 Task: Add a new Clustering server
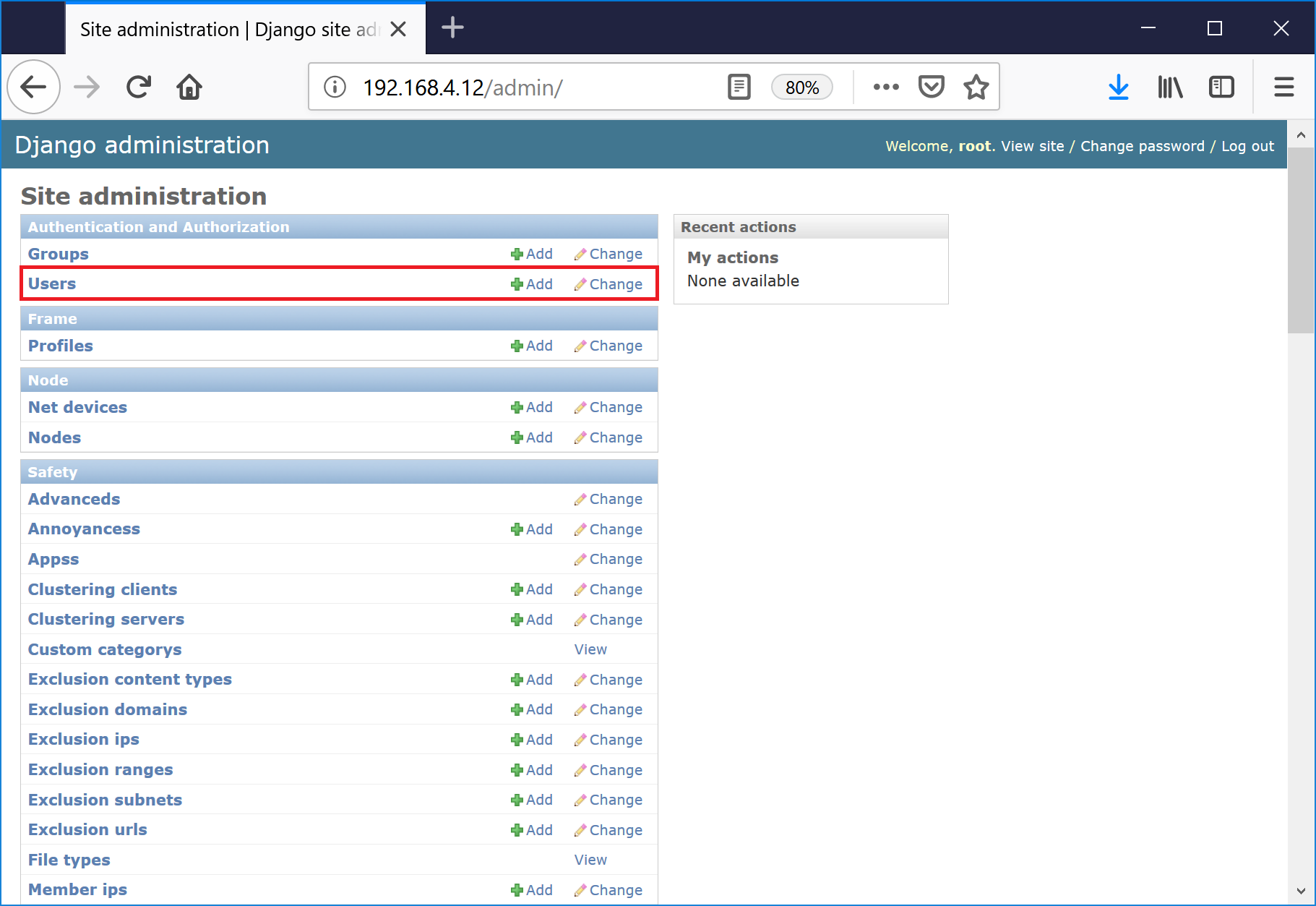pyautogui.click(x=532, y=620)
